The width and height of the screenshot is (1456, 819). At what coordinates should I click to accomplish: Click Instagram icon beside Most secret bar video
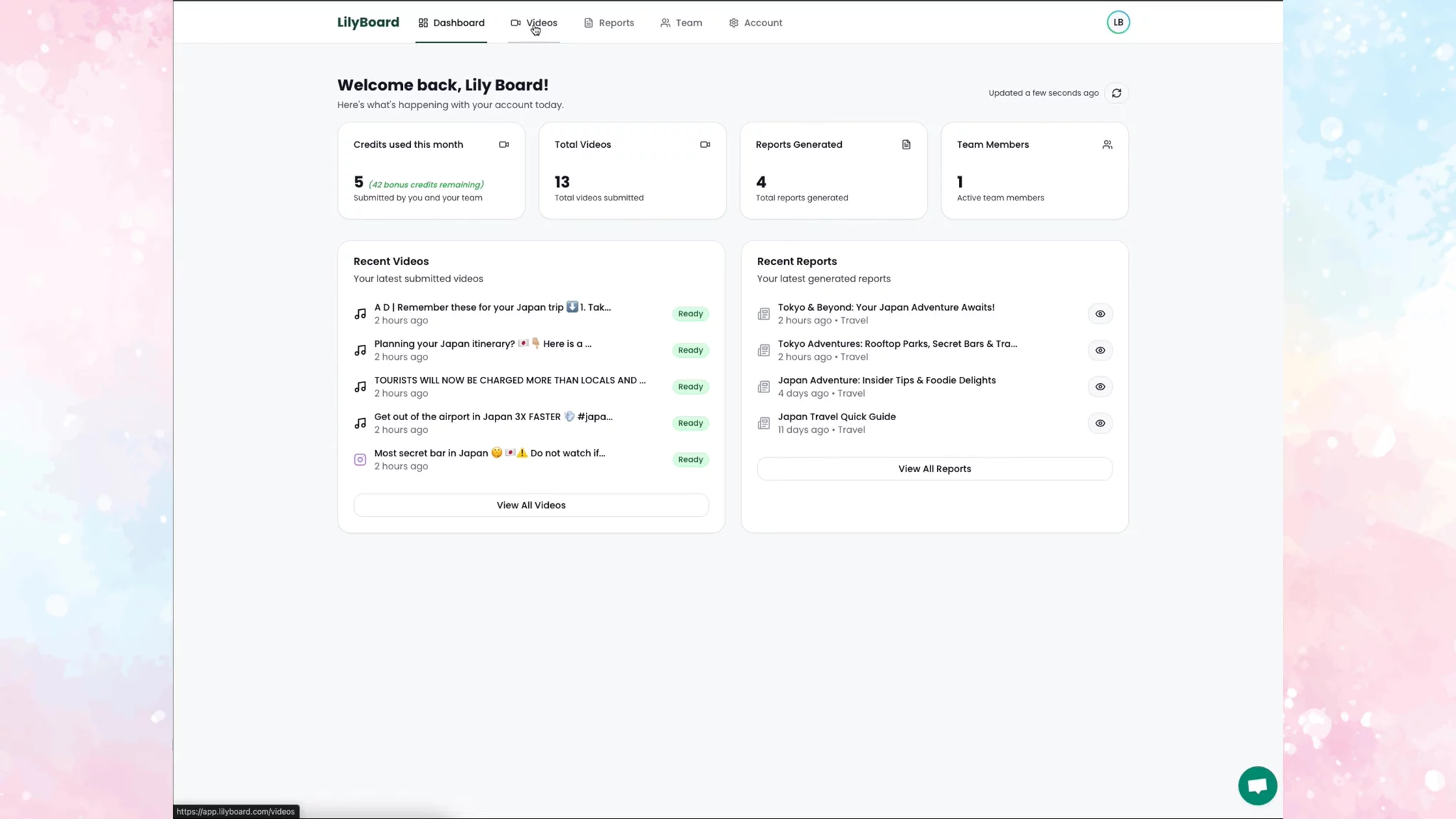click(x=360, y=459)
